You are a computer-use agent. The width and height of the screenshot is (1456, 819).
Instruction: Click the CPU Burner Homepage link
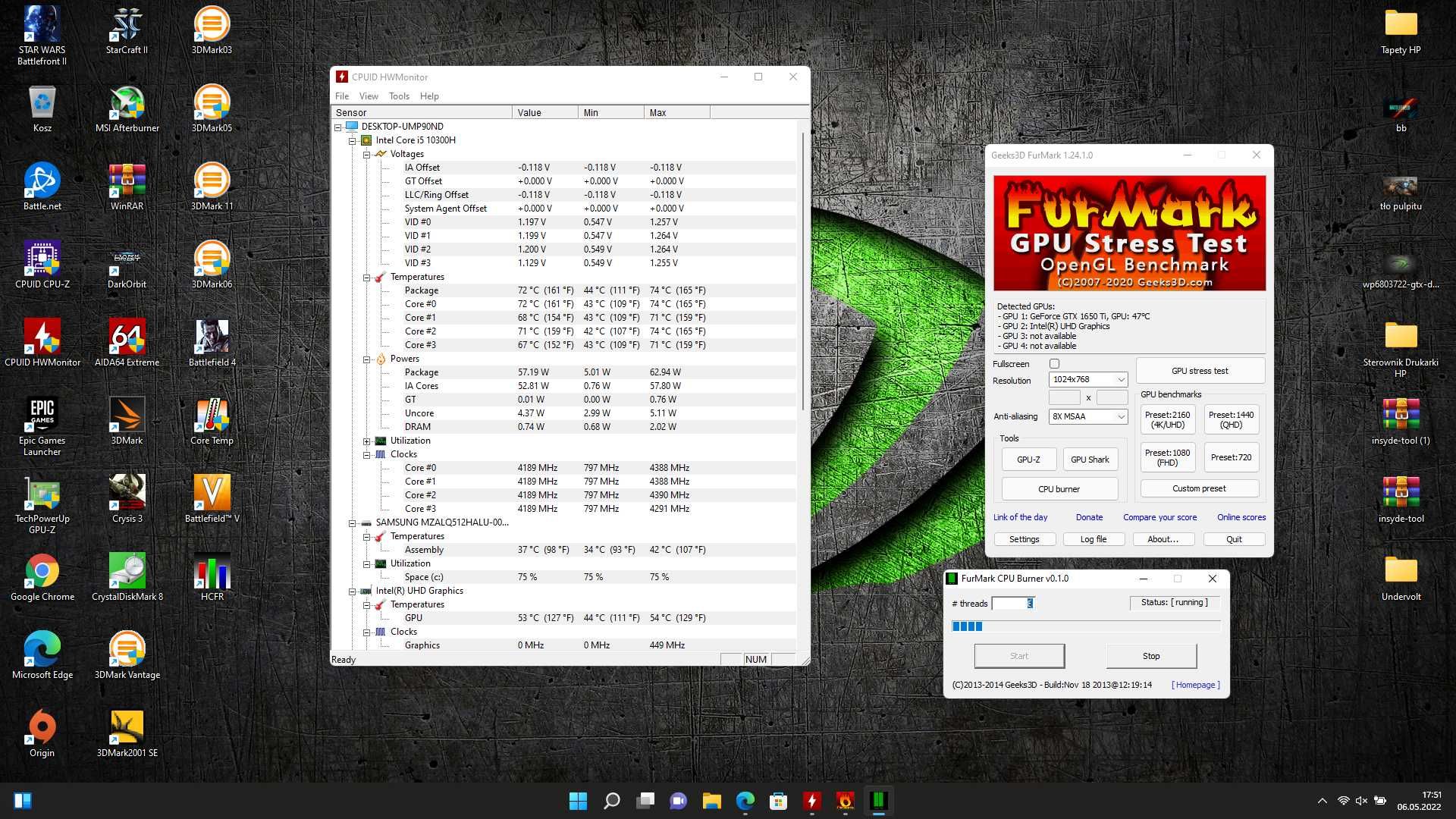[1195, 685]
